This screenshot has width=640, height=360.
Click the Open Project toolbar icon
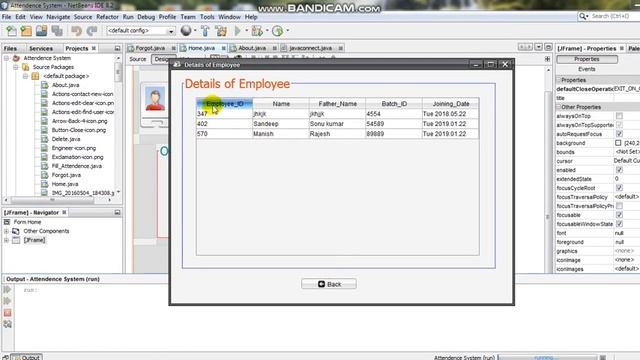[x=41, y=31]
